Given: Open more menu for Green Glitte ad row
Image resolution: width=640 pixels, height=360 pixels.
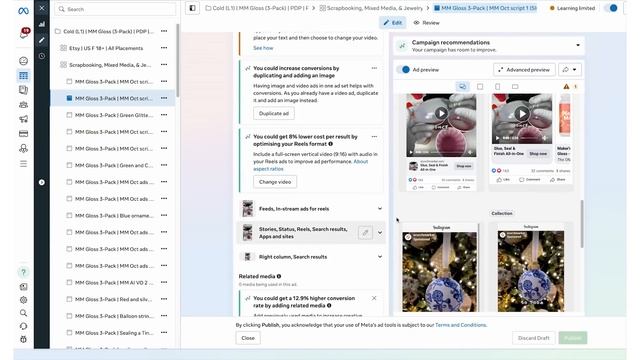Looking at the screenshot, I should [x=164, y=115].
